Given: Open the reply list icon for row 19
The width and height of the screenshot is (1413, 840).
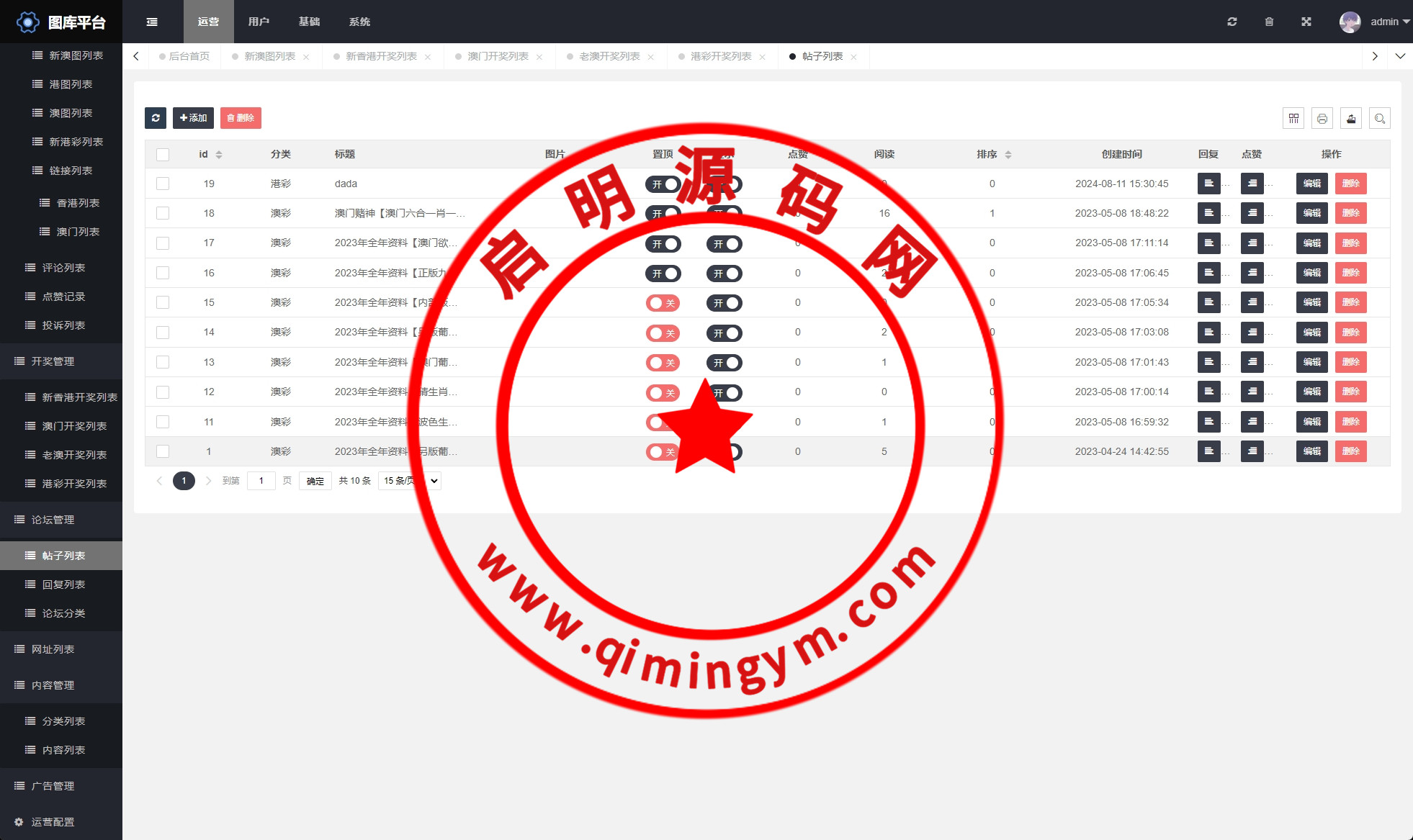Looking at the screenshot, I should point(1209,184).
